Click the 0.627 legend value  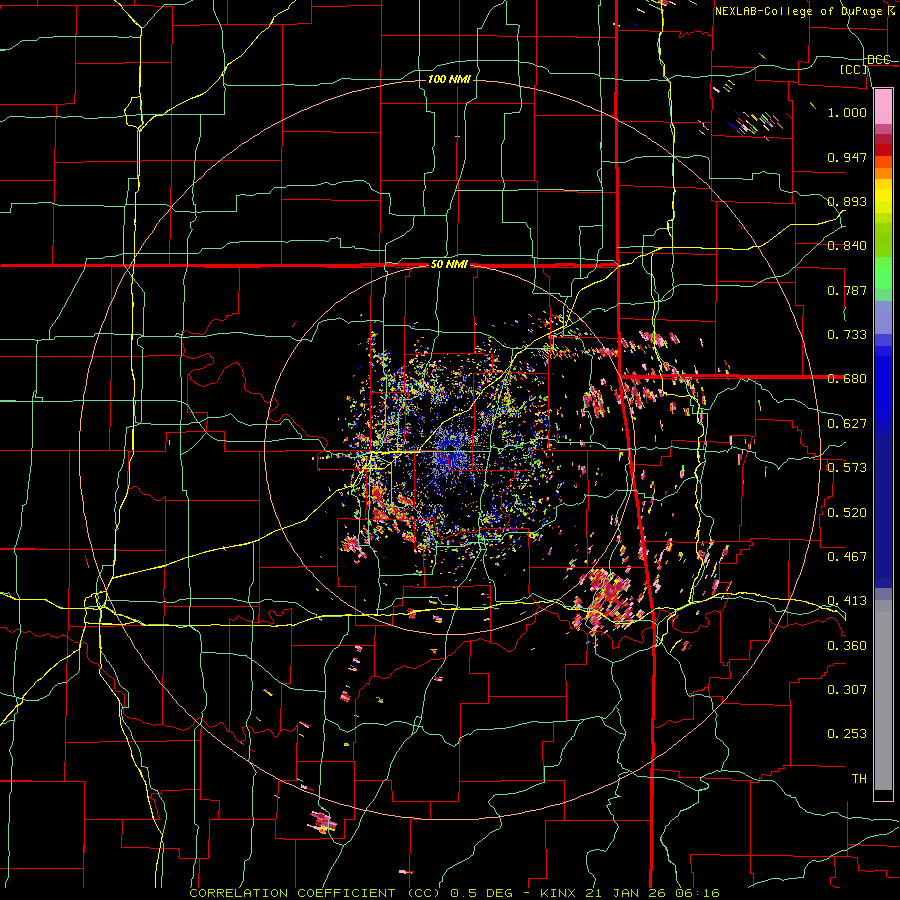847,424
